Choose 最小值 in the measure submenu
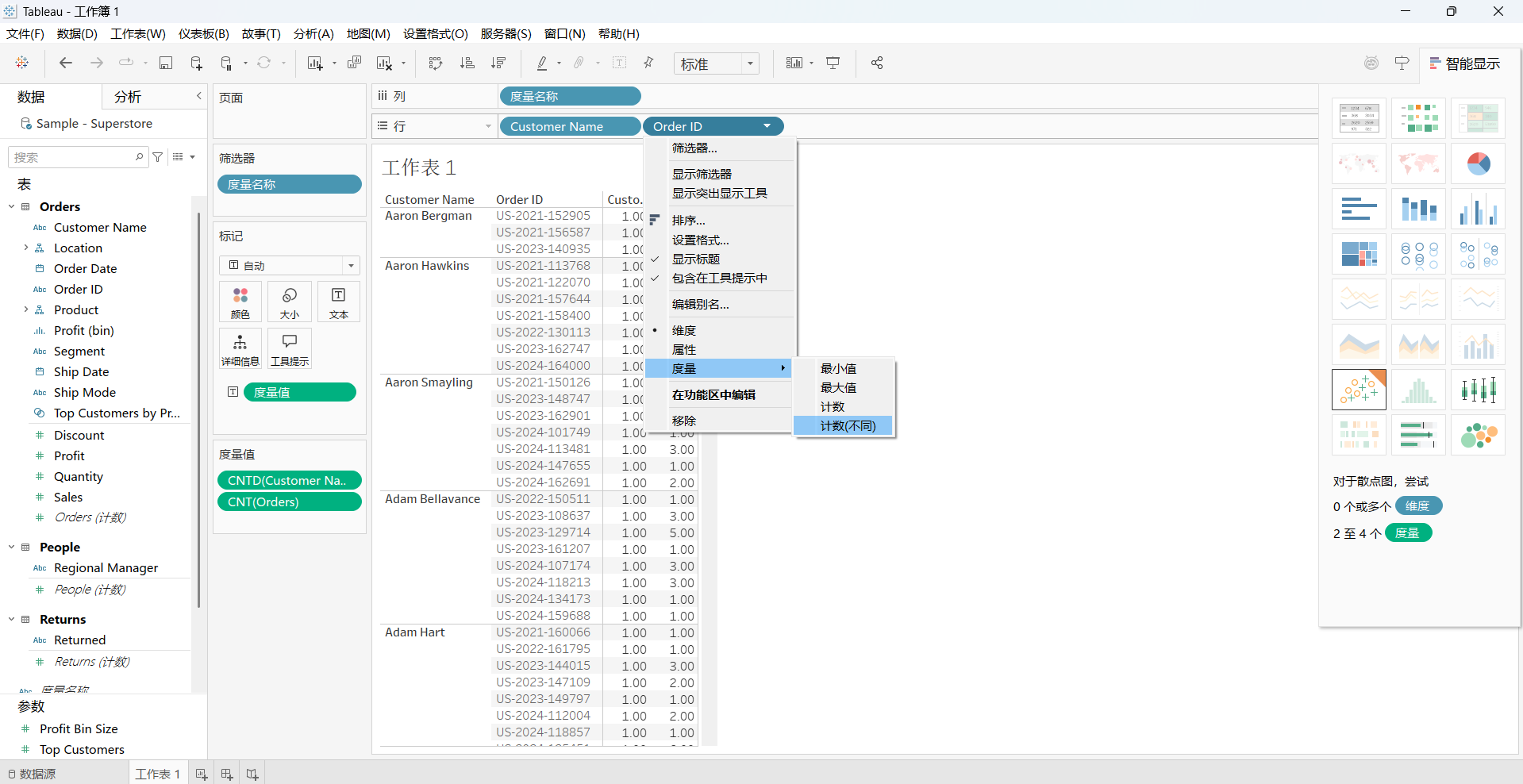 (844, 369)
